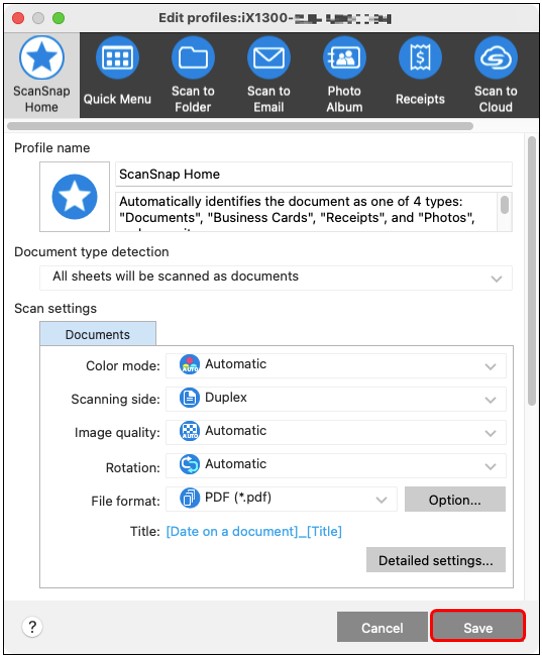Click the PDF file format icon

click(x=189, y=498)
